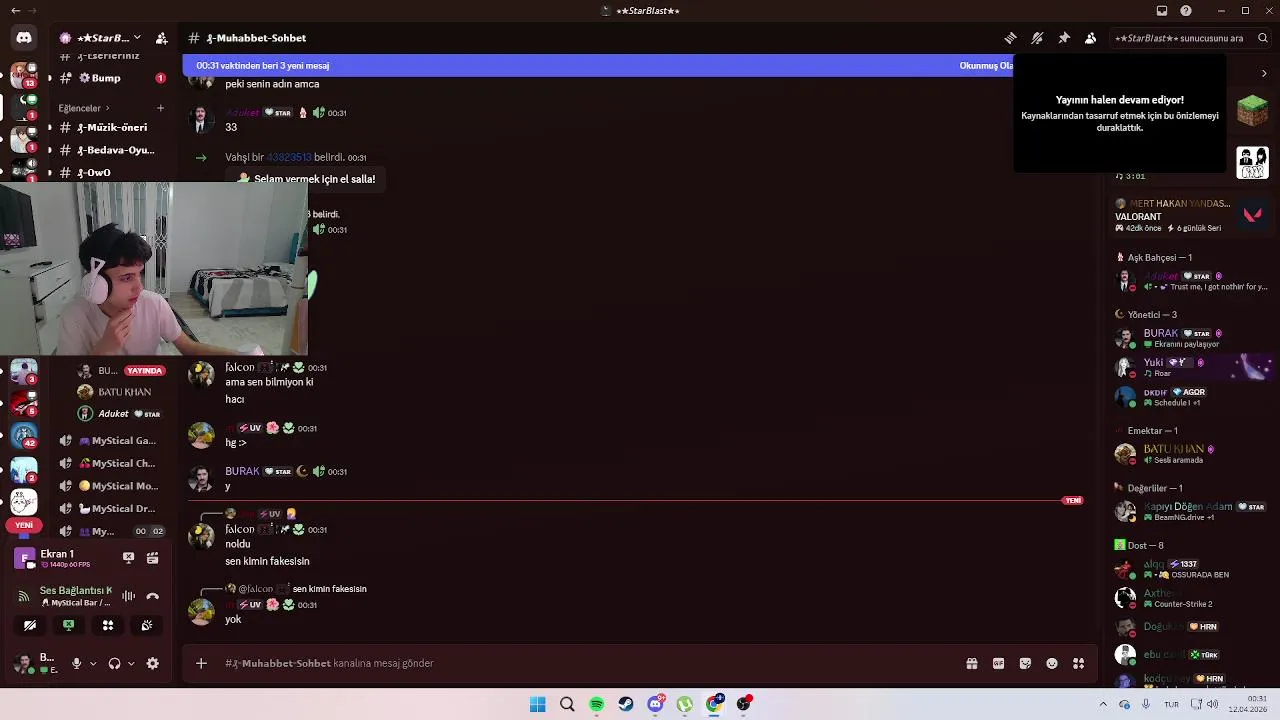Open the Windows Start menu
The image size is (1280, 720).
point(537,704)
